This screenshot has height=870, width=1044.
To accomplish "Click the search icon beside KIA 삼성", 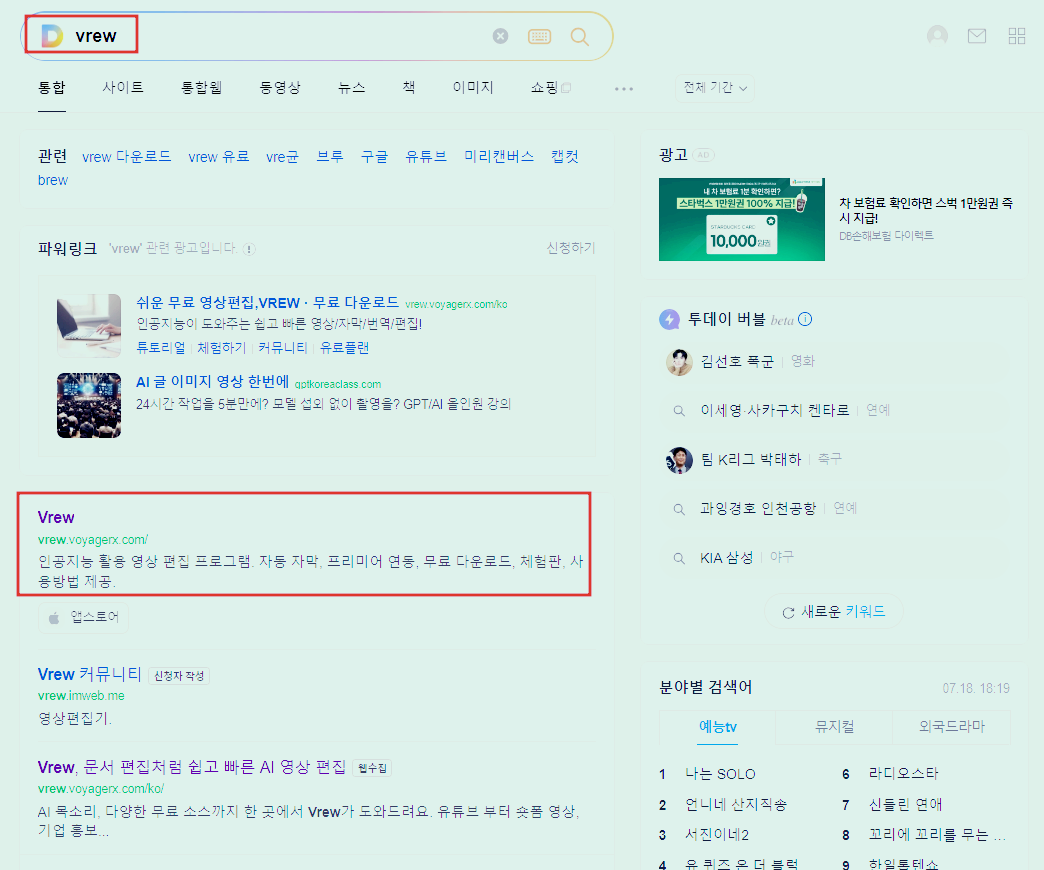I will point(679,558).
